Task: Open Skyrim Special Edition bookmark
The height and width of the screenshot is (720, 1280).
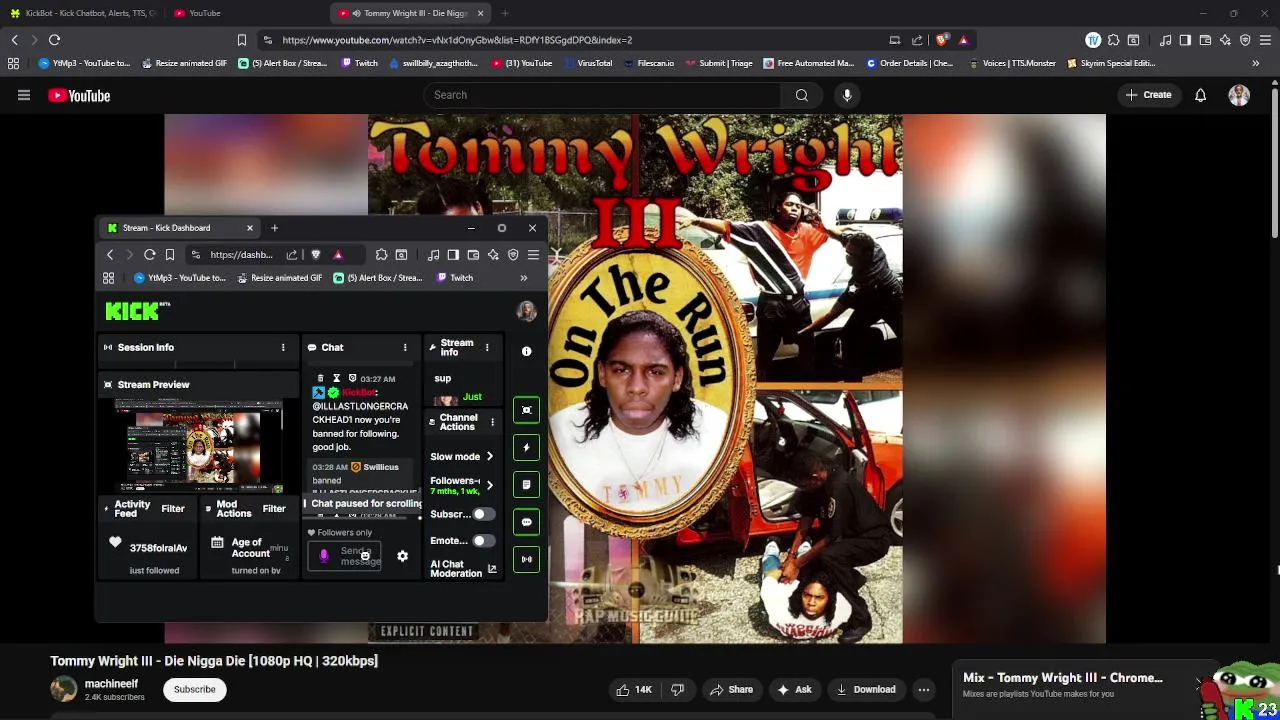Action: point(1111,63)
